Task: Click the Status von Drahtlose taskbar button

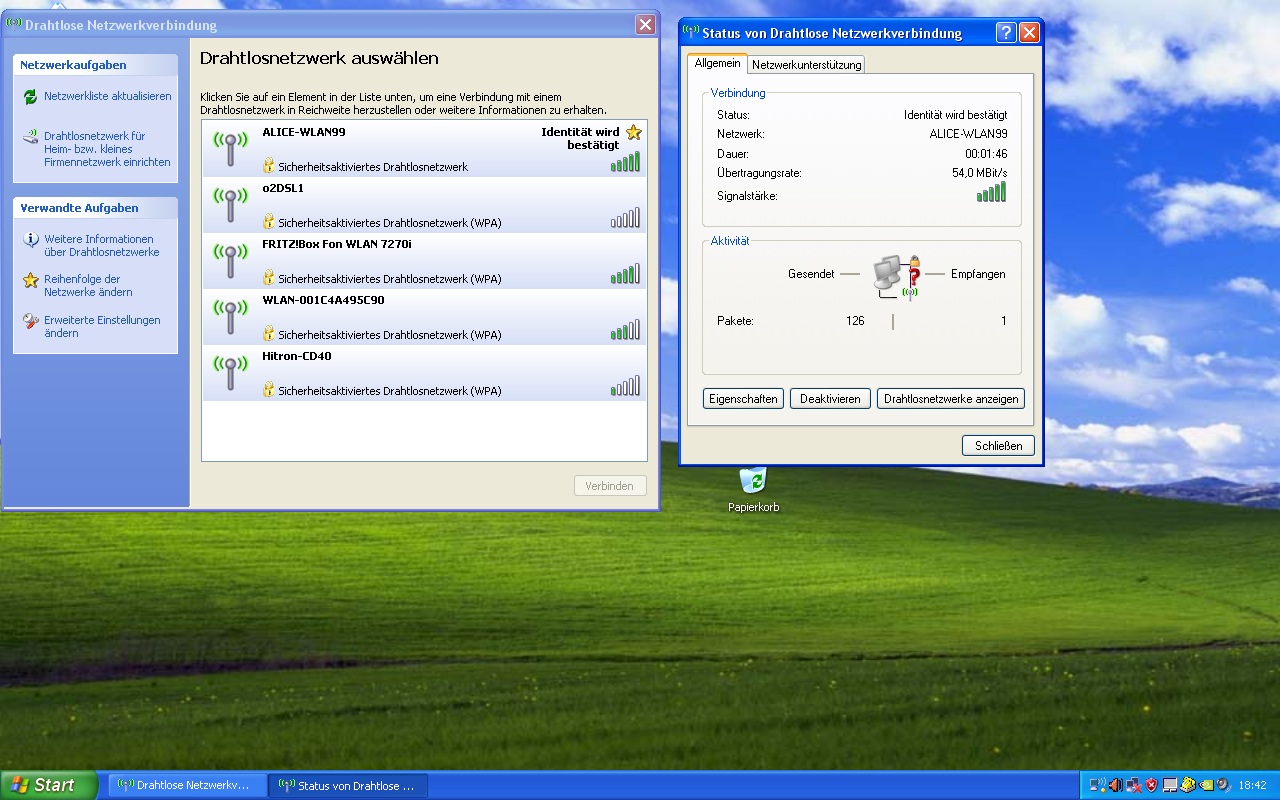Action: (348, 785)
